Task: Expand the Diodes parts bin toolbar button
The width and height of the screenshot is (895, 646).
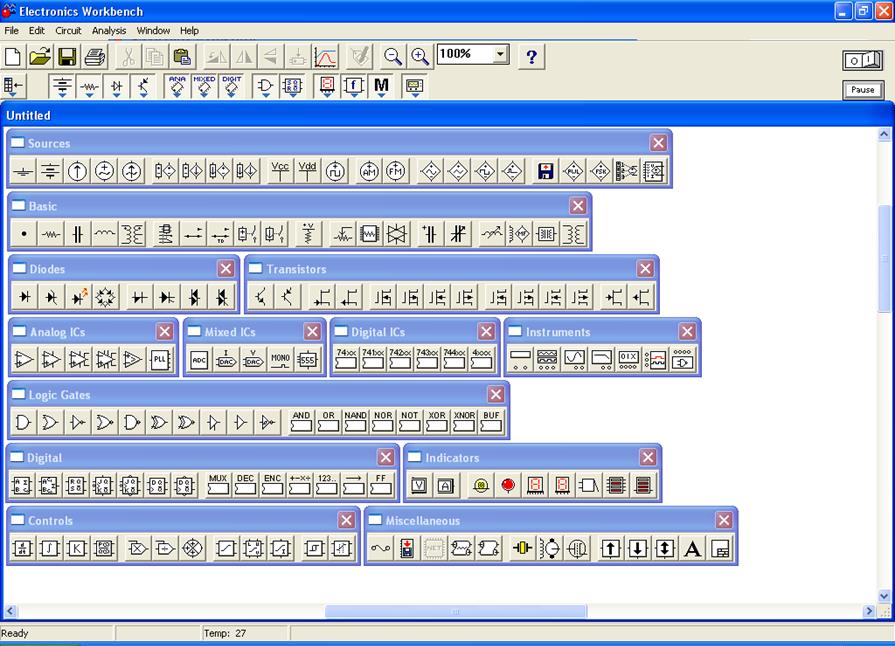Action: coord(116,87)
